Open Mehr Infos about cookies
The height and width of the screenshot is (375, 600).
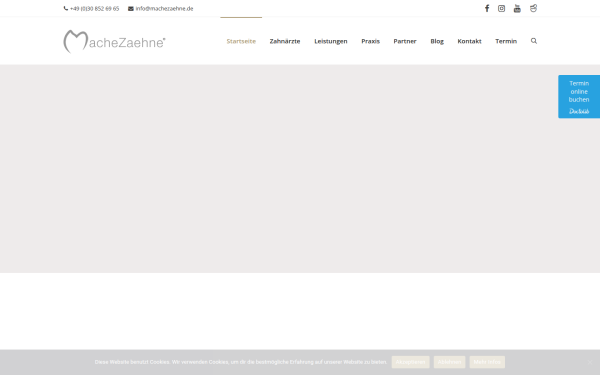pyautogui.click(x=487, y=362)
